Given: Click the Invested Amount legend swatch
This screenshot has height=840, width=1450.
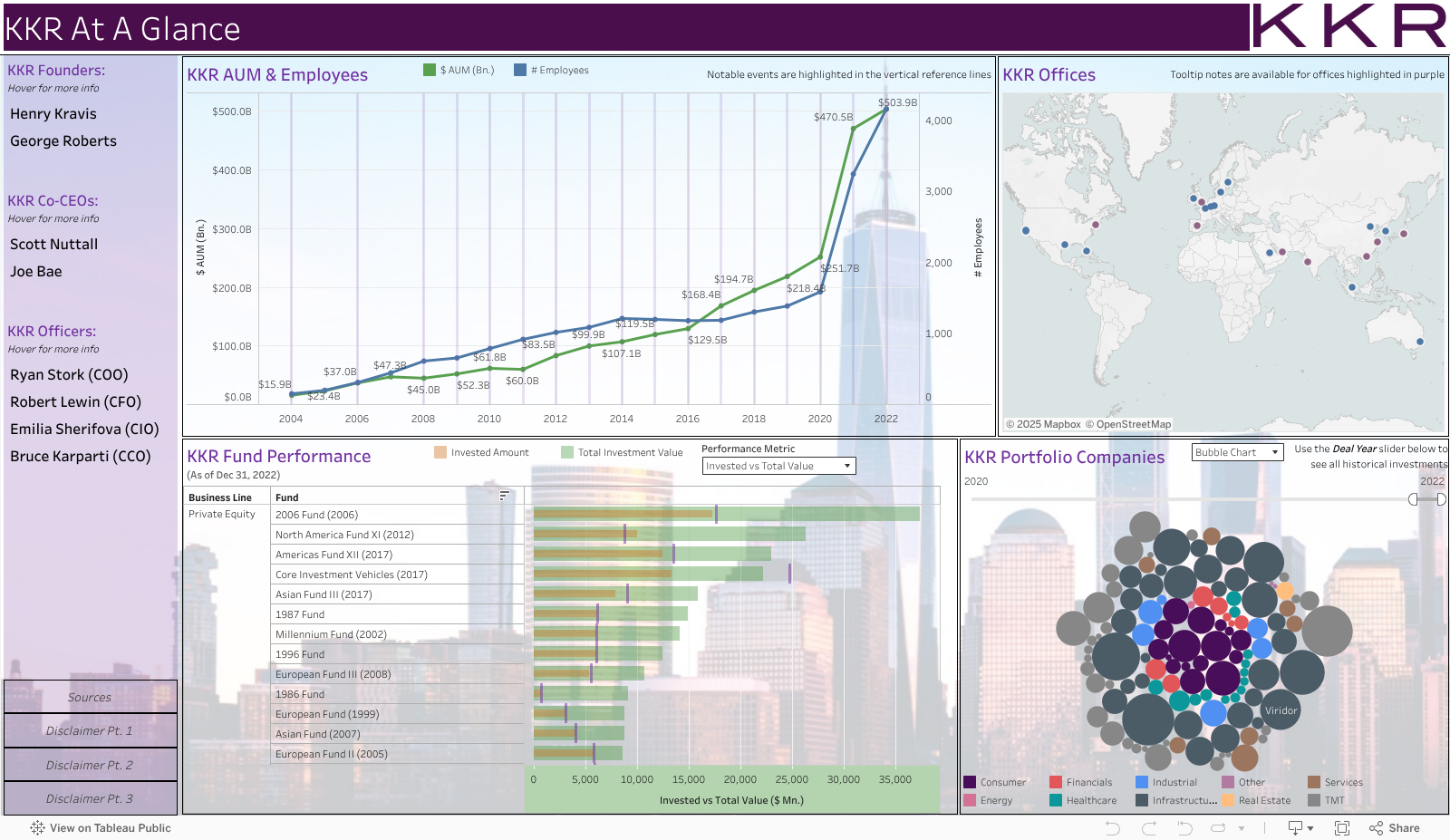Looking at the screenshot, I should click(x=440, y=452).
